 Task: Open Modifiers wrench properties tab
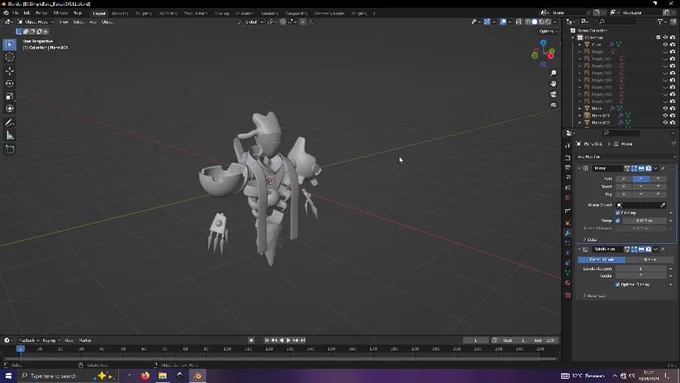click(568, 233)
